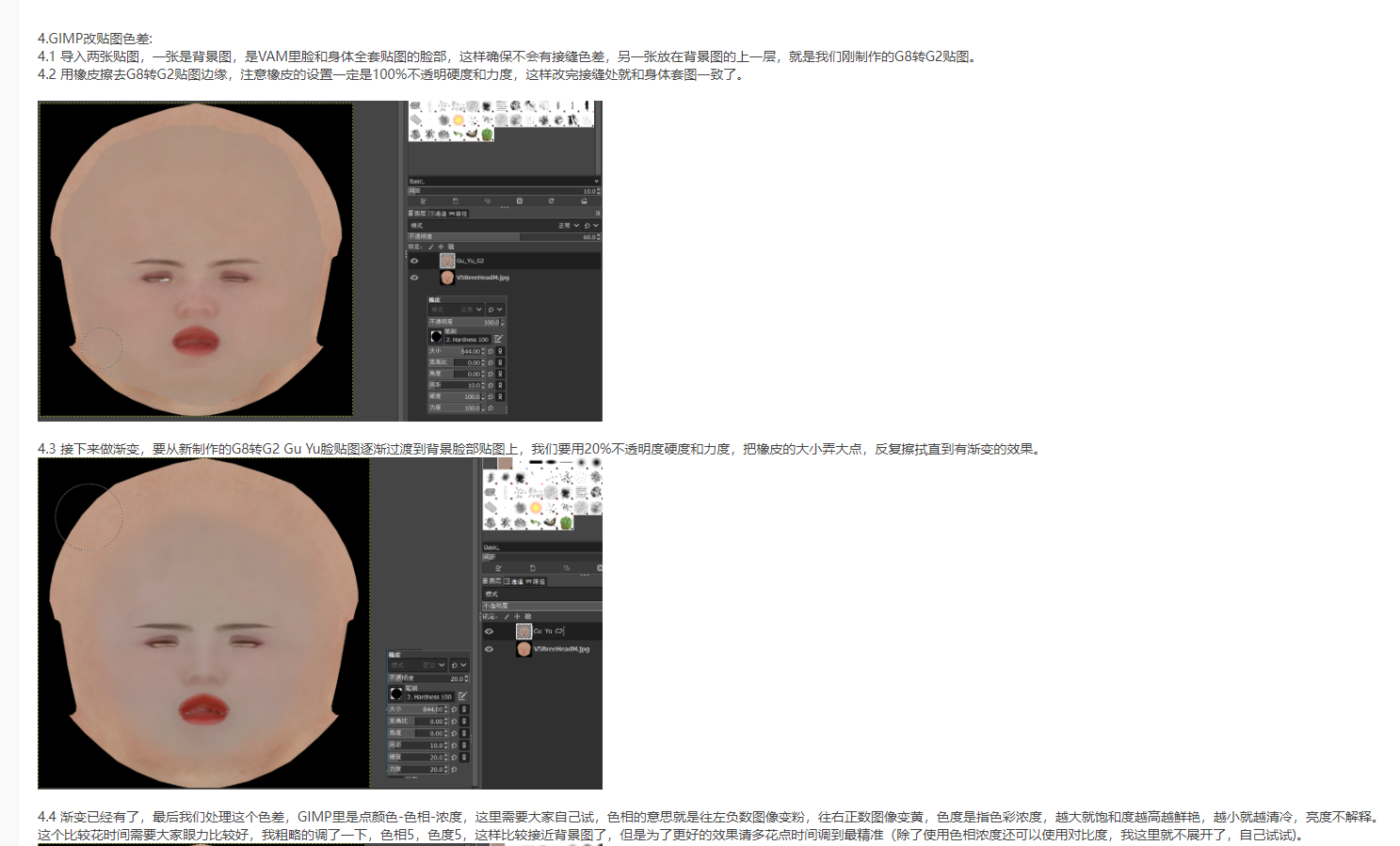
Task: Click lock alpha icon in 4.3 screenshot layers panel
Action: 527,616
